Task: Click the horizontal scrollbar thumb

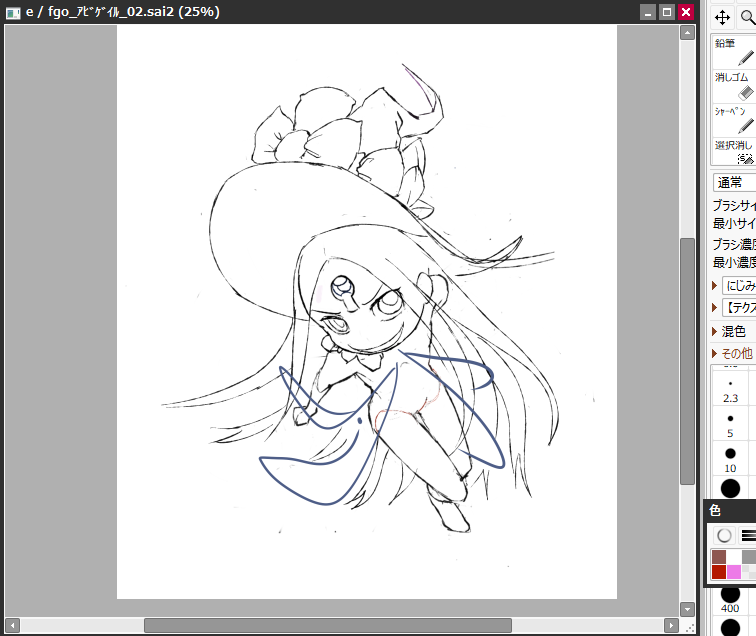Action: pyautogui.click(x=328, y=626)
